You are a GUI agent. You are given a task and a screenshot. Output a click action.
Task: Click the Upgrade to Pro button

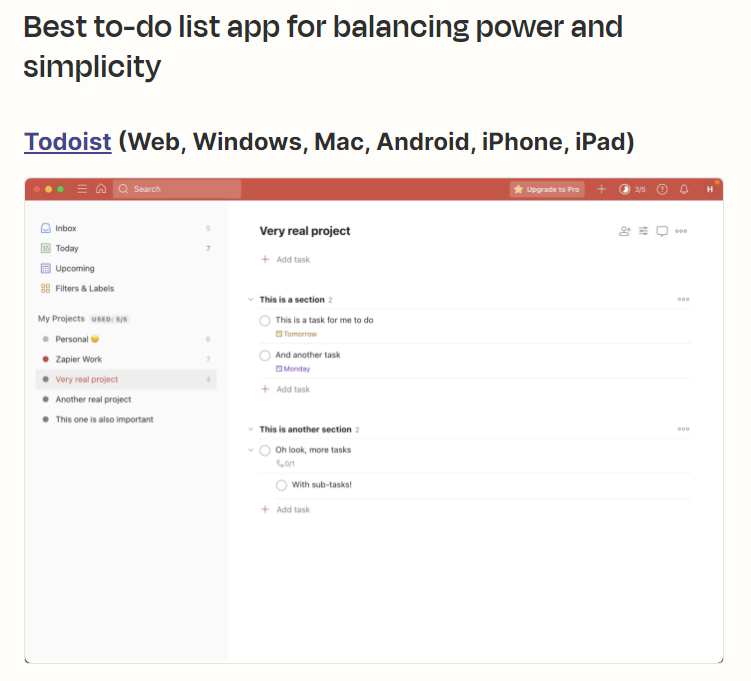(547, 189)
